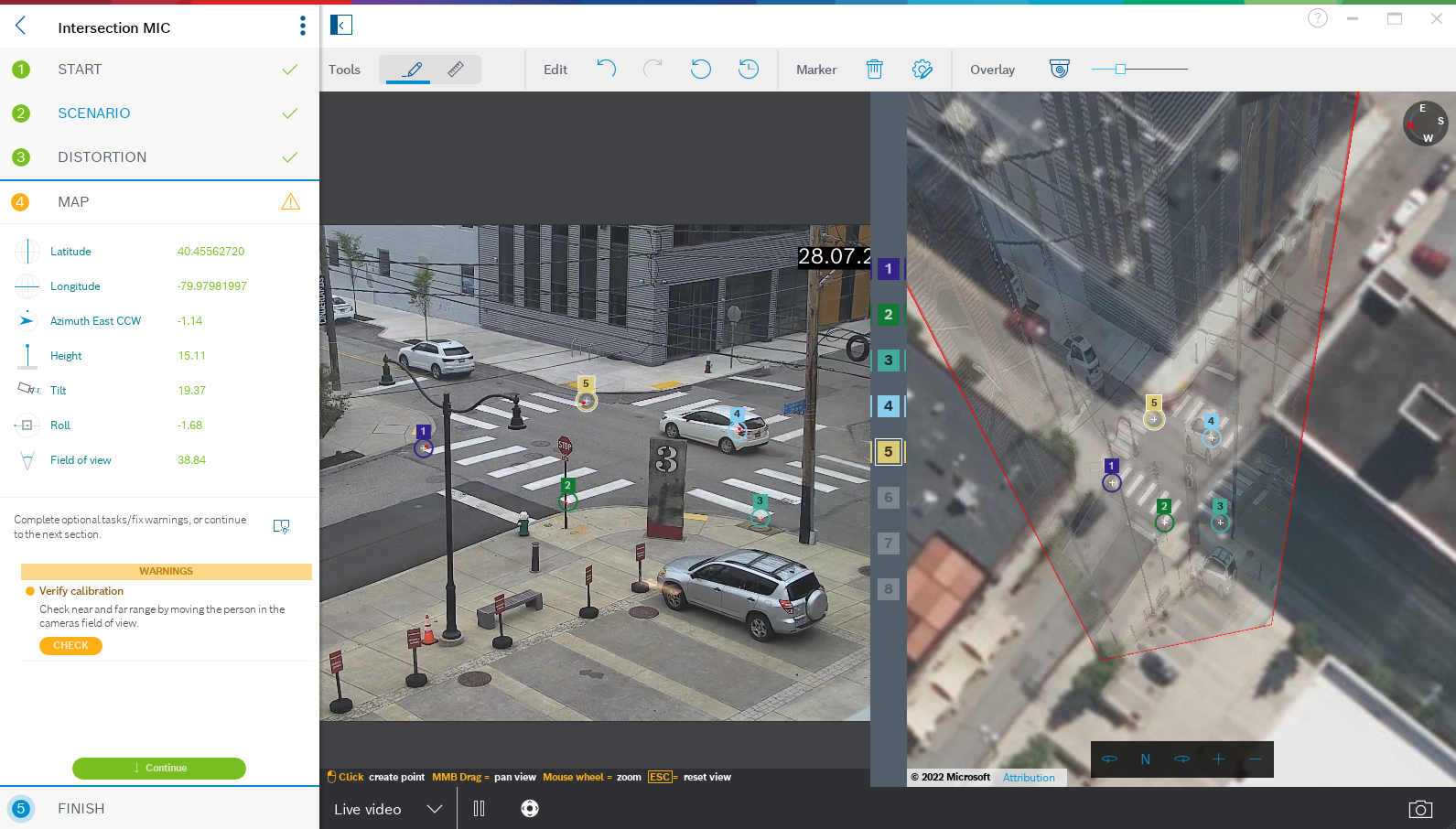
Task: Select the pencil draw tool
Action: (x=413, y=70)
